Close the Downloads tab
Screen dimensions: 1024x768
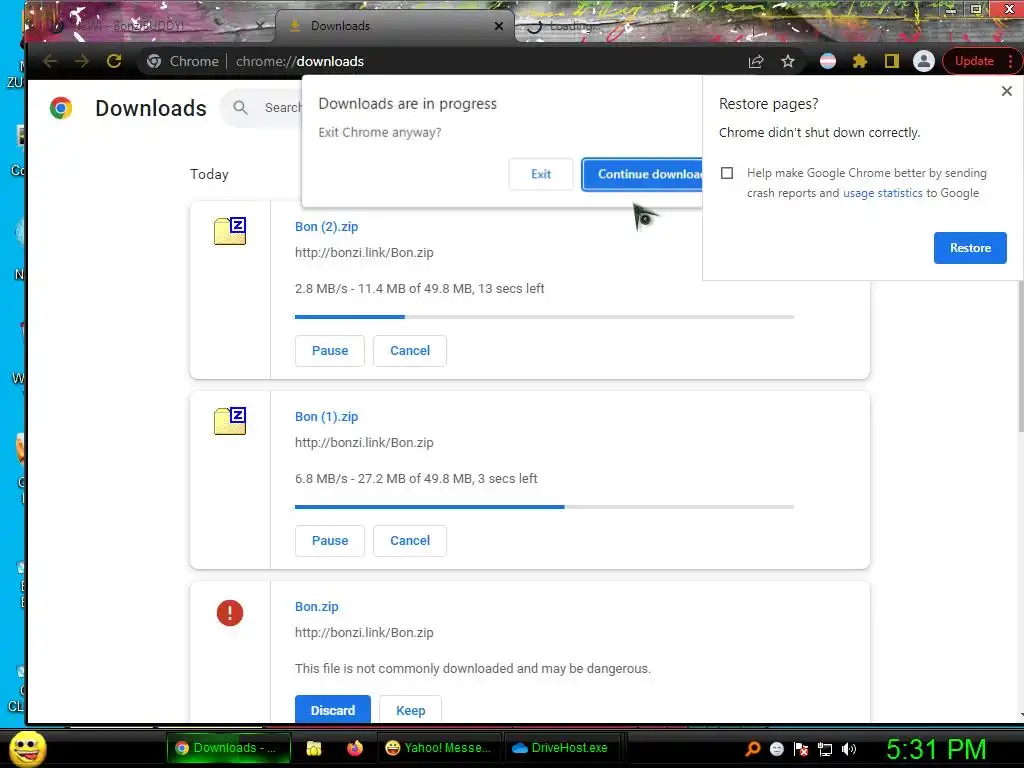(499, 26)
